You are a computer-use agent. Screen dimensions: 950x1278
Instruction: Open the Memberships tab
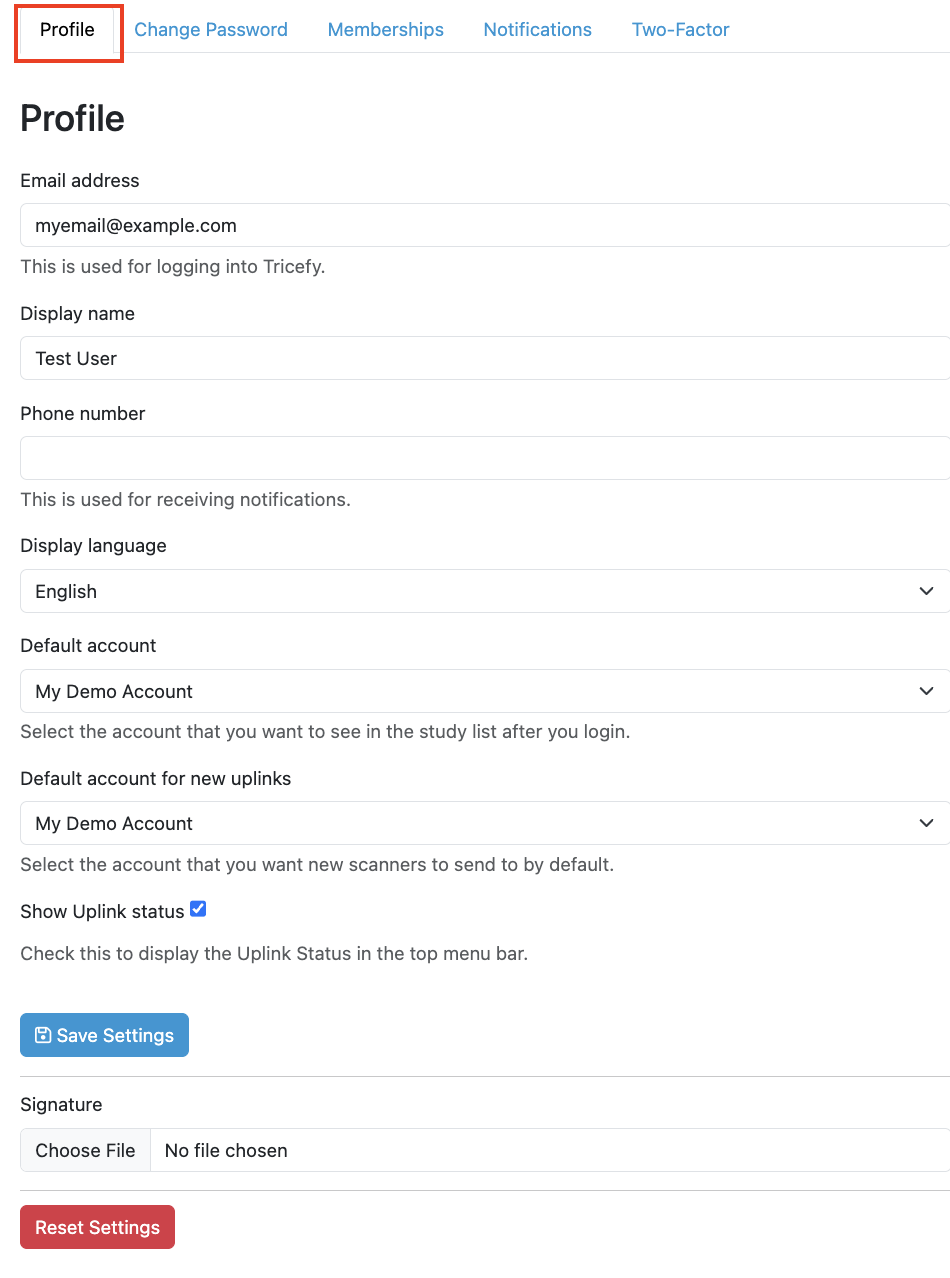tap(386, 30)
